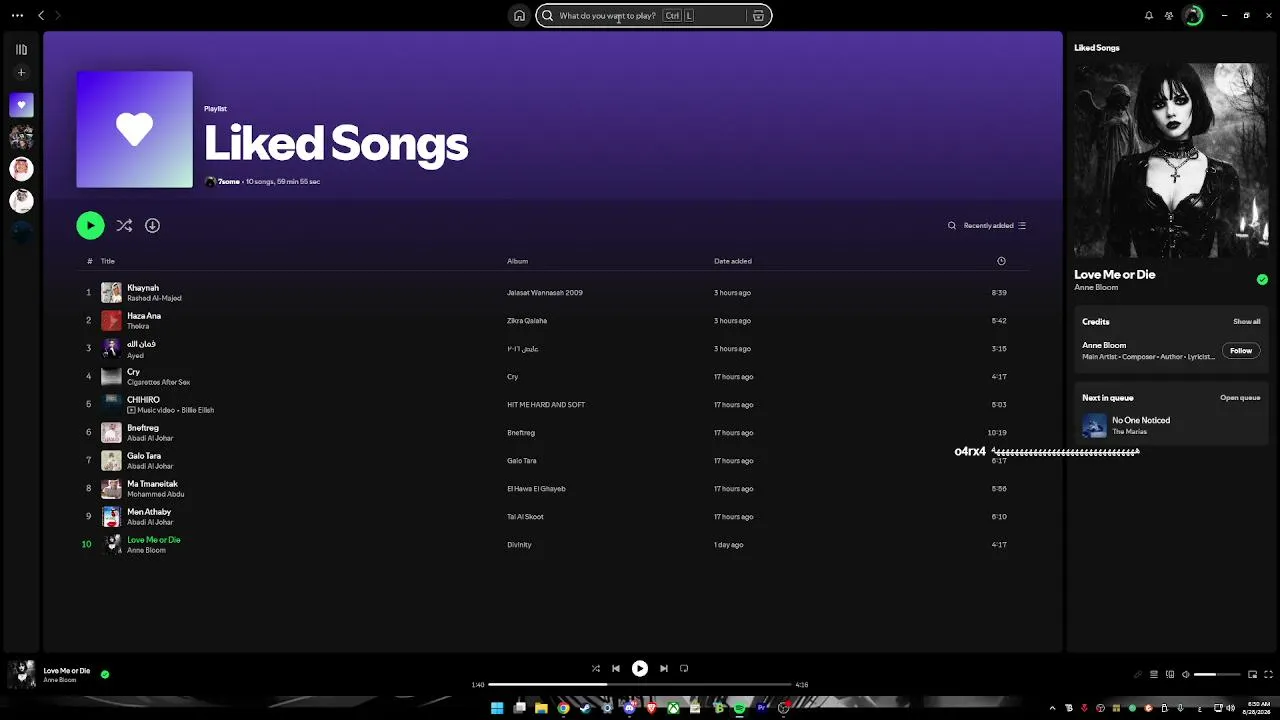Open the Love Me or Die cover art
Viewport: 1280px width, 720px height.
point(1171,161)
